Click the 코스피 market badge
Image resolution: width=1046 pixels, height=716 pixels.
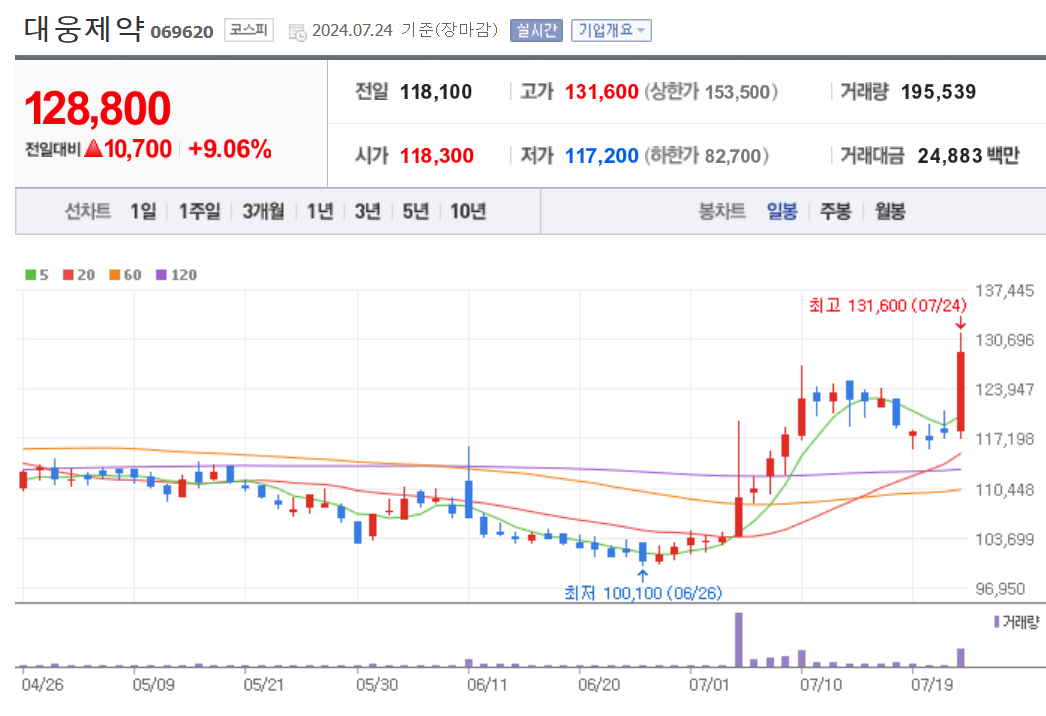click(249, 30)
